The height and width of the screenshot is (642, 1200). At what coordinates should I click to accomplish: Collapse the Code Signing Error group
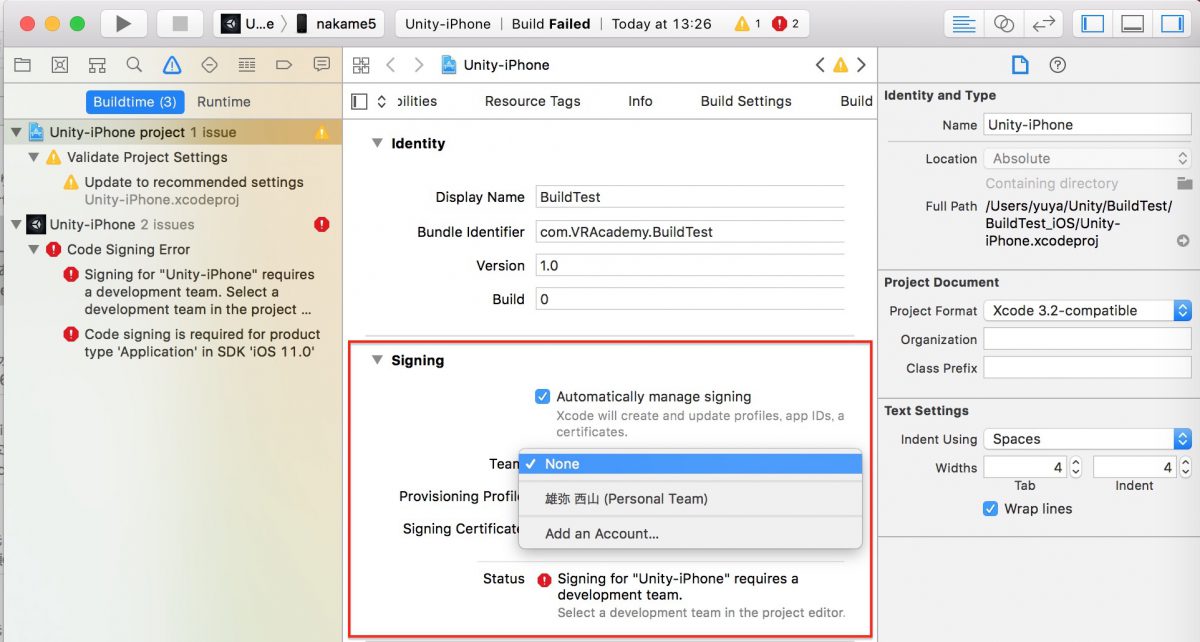pyautogui.click(x=34, y=249)
